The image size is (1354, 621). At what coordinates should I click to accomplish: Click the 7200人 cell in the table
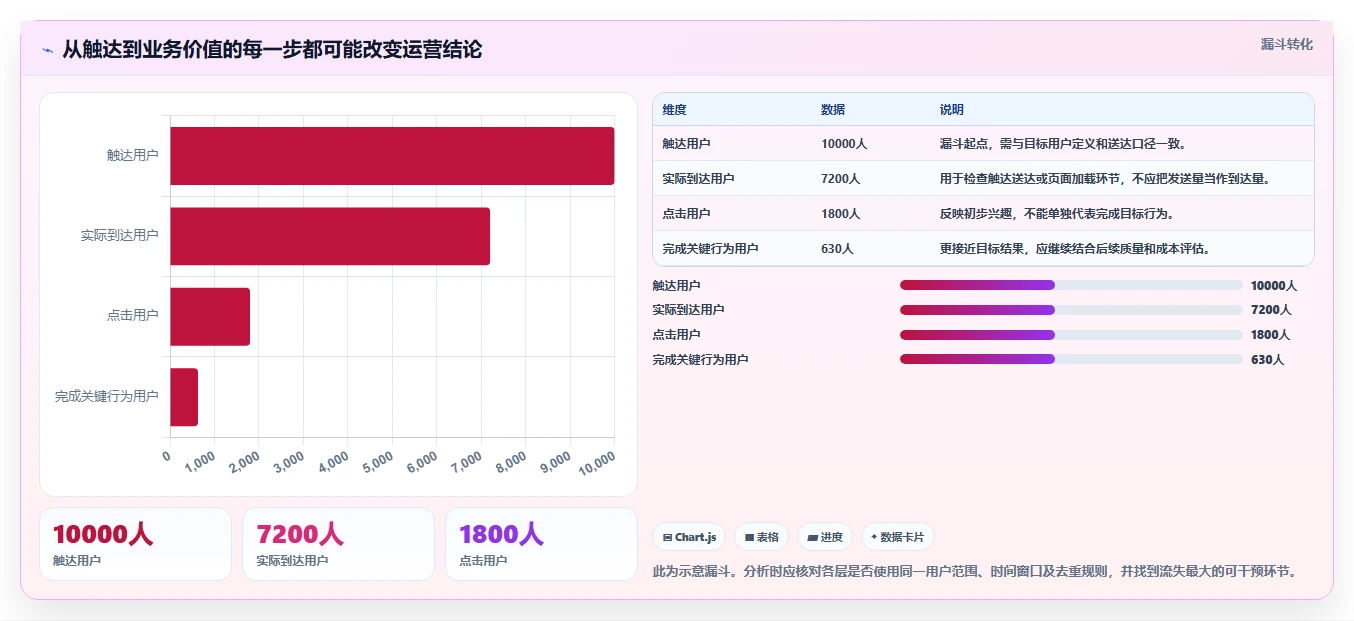point(841,179)
